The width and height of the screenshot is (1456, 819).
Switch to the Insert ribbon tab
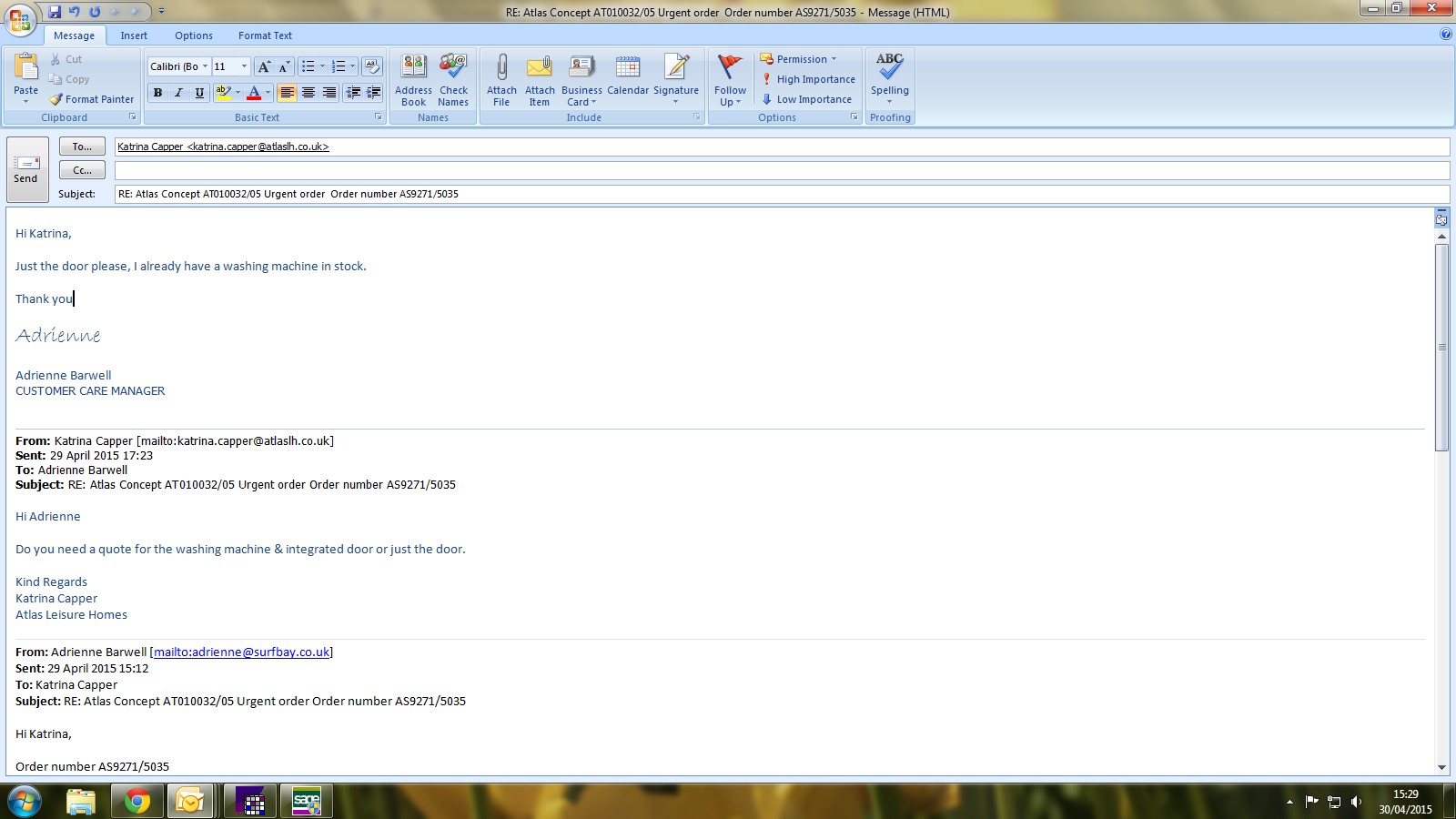[134, 35]
